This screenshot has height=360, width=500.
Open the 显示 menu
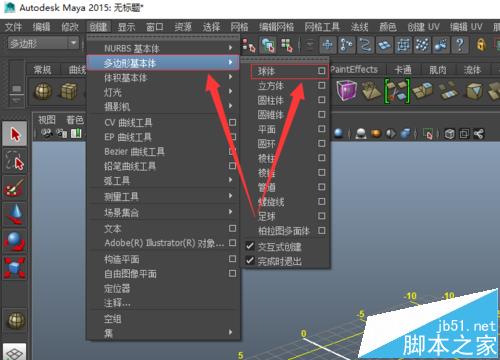[x=126, y=27]
